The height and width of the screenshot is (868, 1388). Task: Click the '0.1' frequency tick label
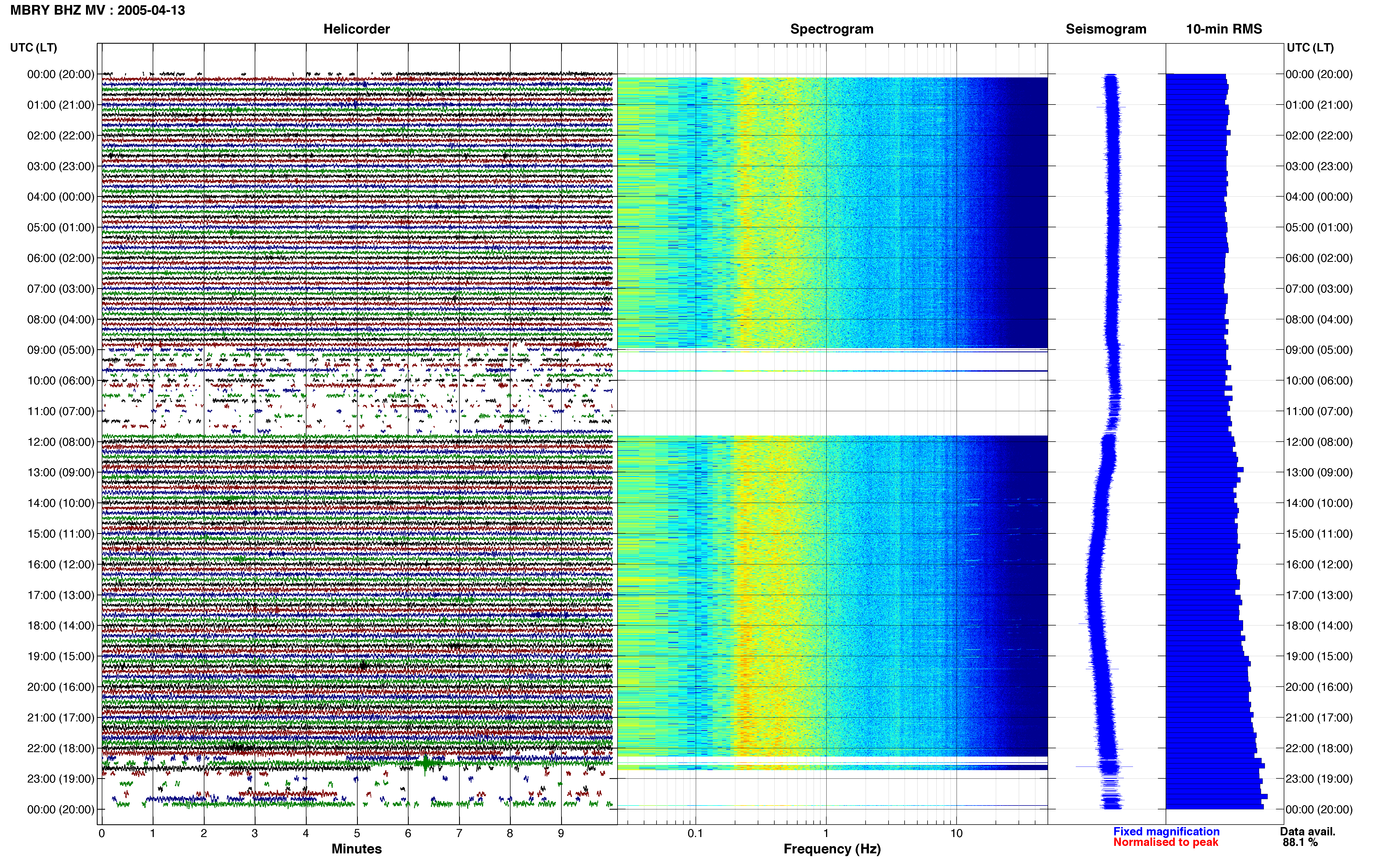pos(695,833)
